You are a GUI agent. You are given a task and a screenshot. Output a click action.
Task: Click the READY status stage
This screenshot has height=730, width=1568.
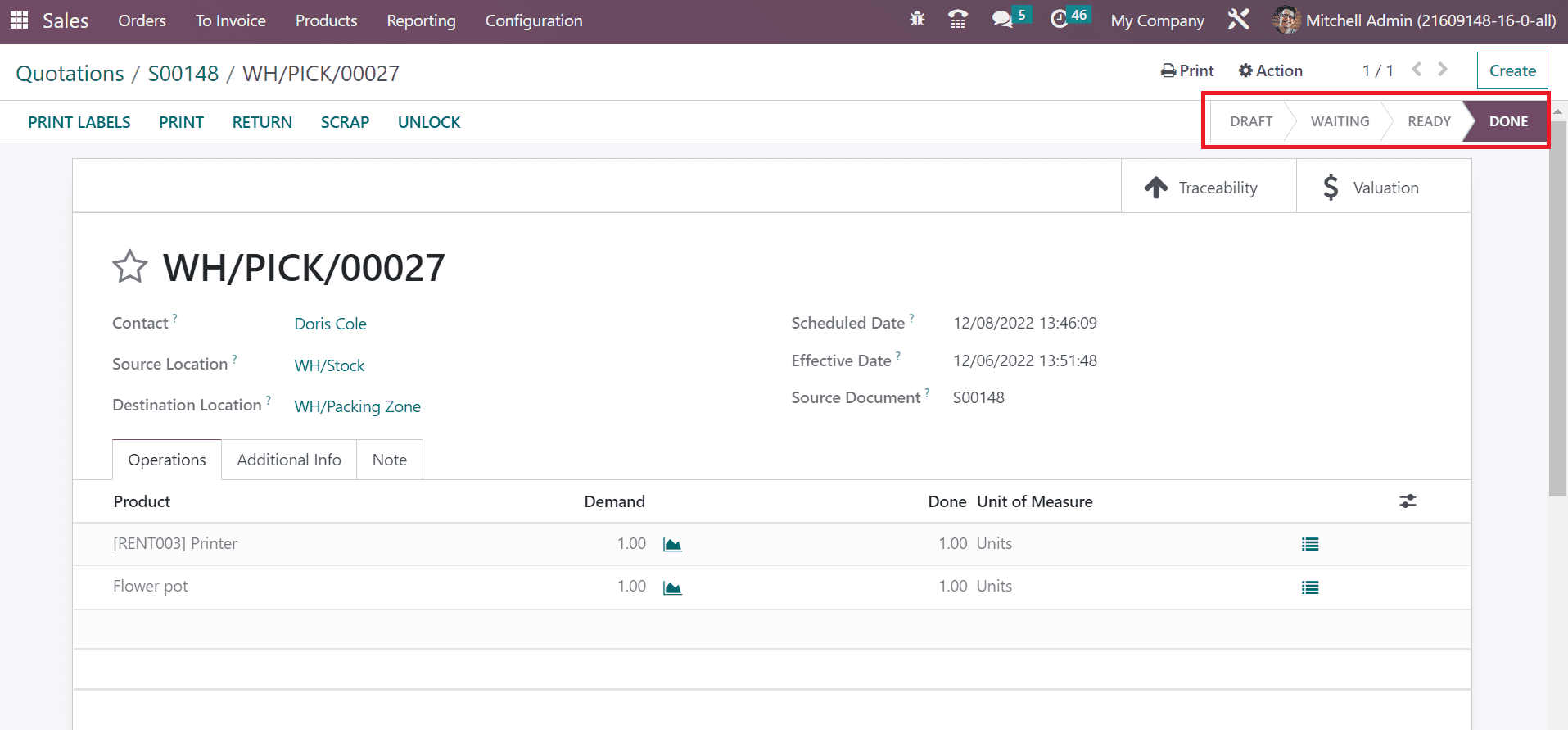pos(1429,121)
